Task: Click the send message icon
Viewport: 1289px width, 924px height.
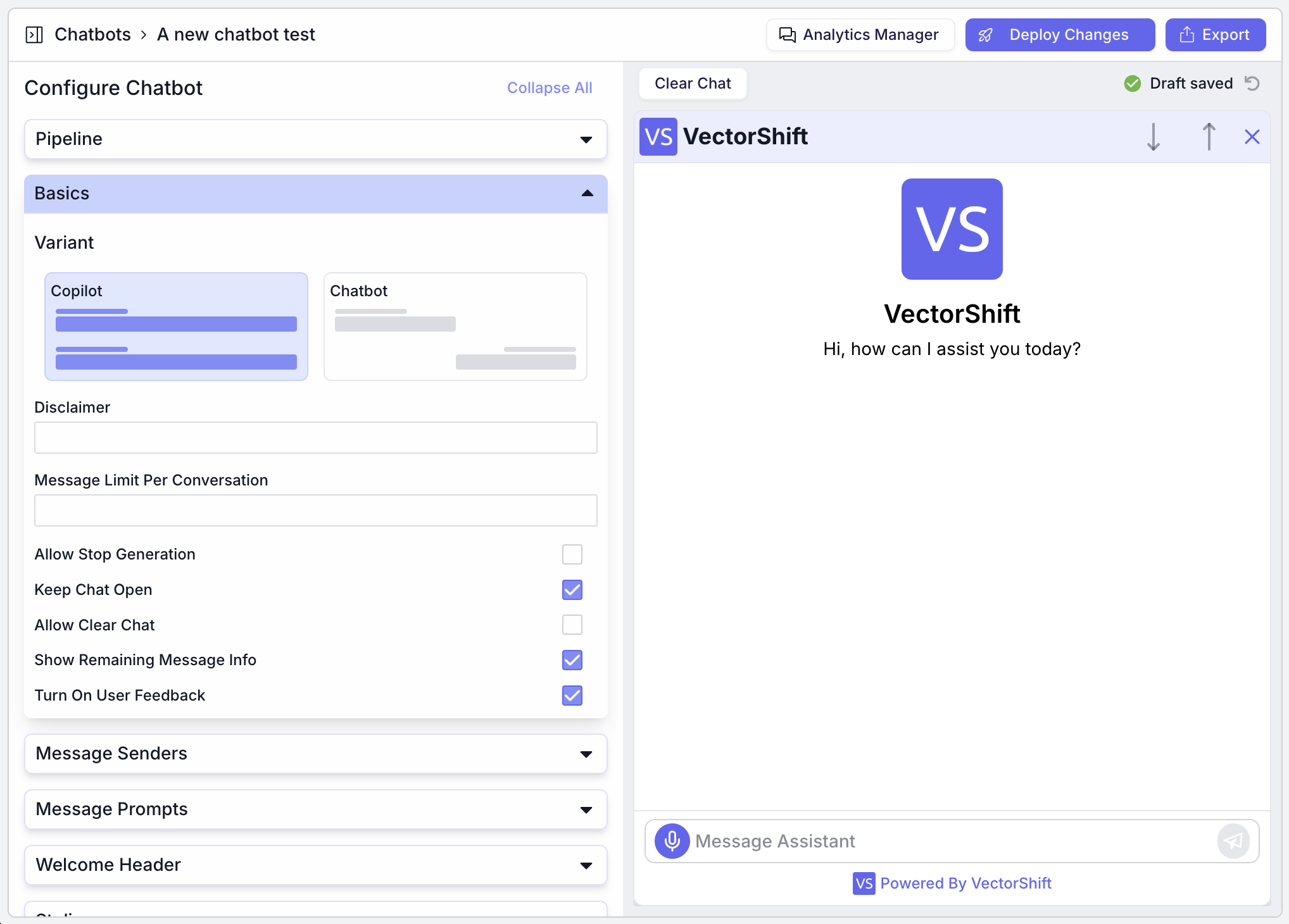Action: pos(1233,840)
